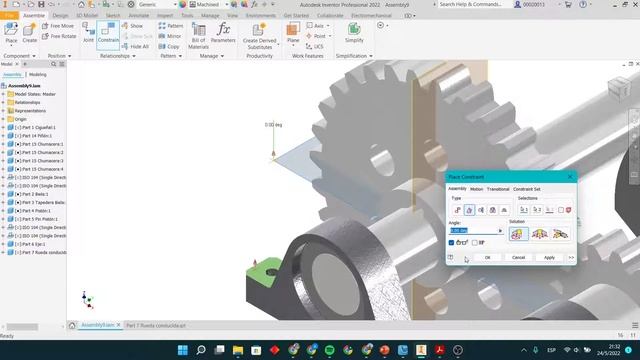Viewport: 640px width, 360px height.
Task: Choose Undirected Angle solution
Action: coord(540,234)
